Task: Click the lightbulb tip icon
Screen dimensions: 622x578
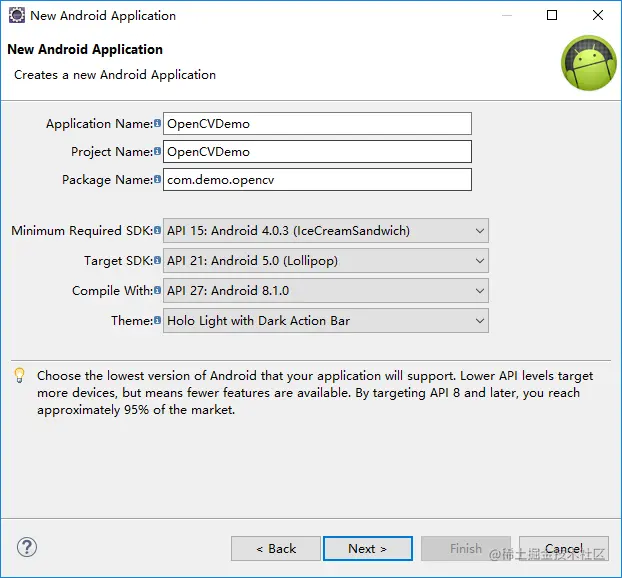Action: [19, 375]
